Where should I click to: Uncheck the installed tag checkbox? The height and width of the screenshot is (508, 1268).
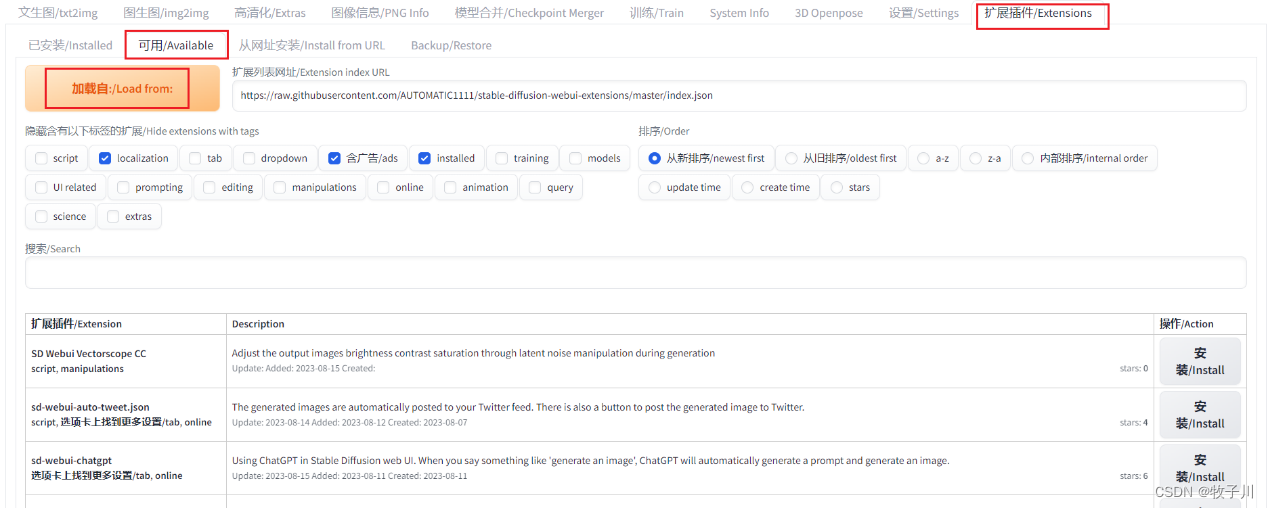pos(425,158)
